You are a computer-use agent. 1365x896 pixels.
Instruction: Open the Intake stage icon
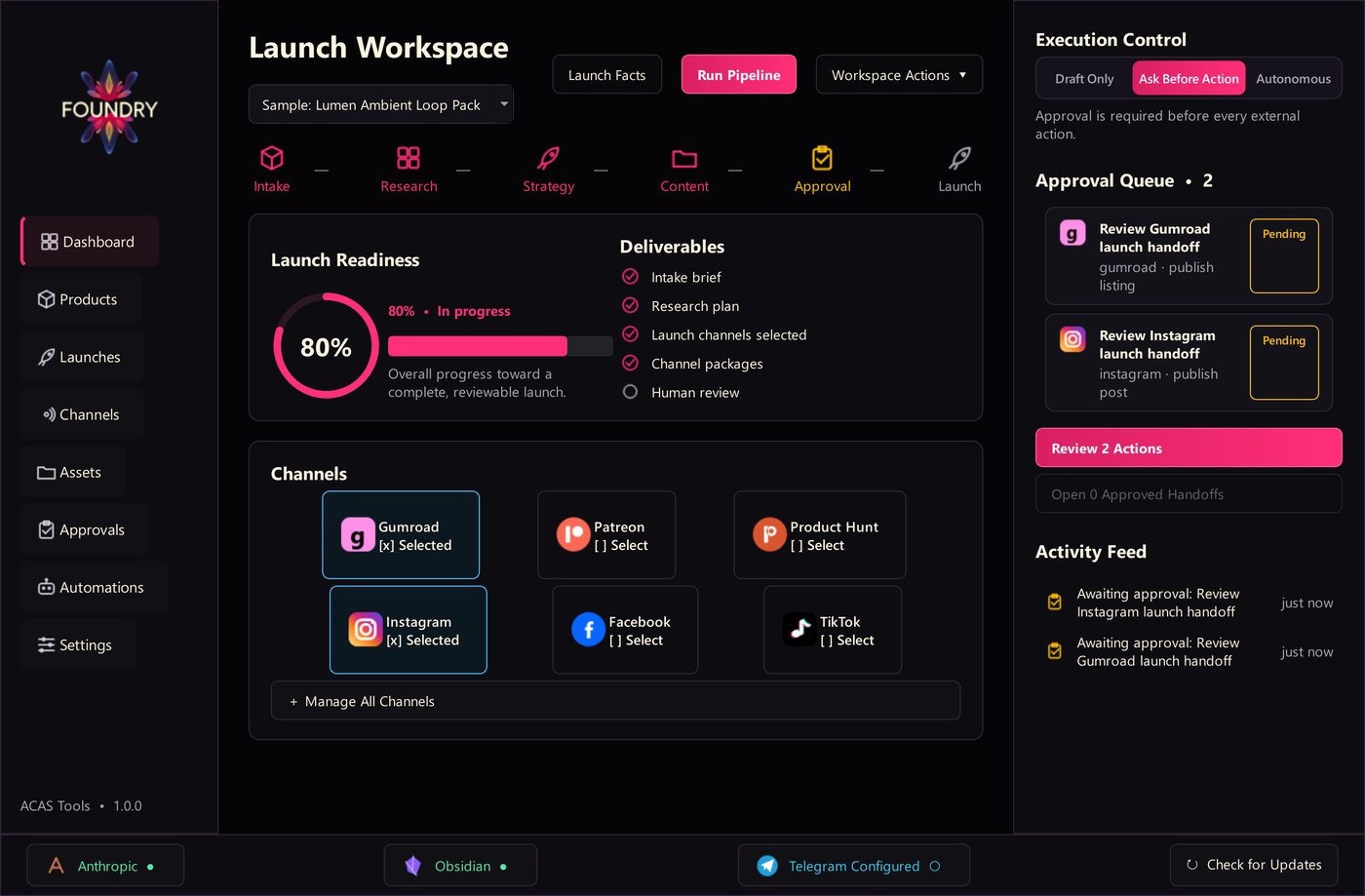point(272,158)
